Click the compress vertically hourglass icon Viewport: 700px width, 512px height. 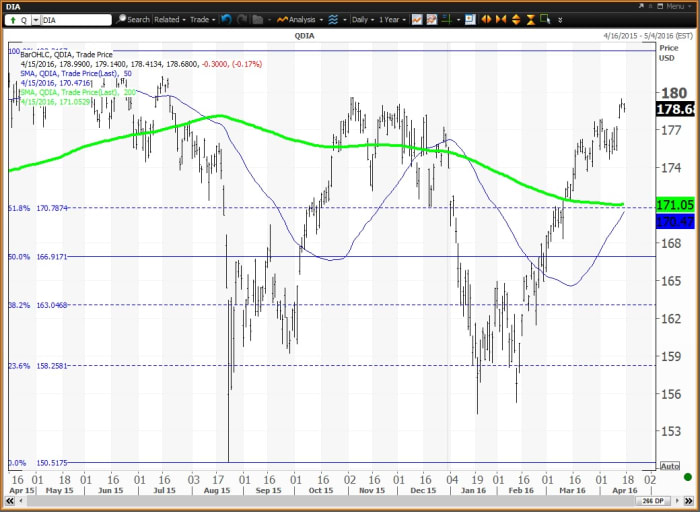530,20
